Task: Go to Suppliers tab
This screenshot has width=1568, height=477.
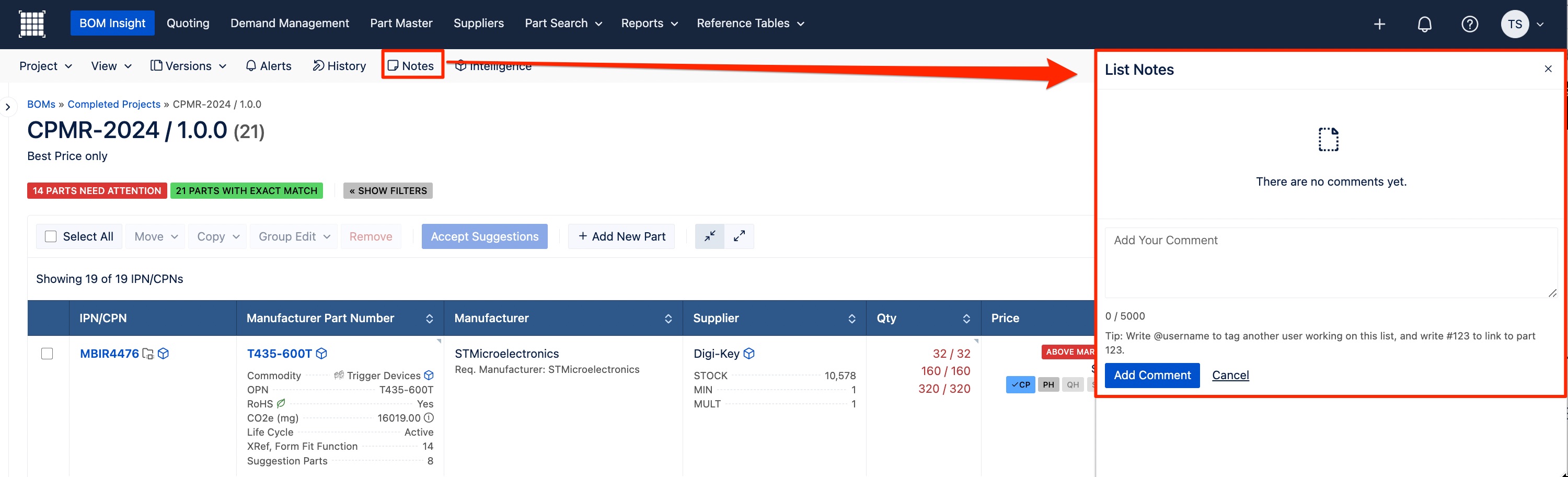Action: pos(478,23)
